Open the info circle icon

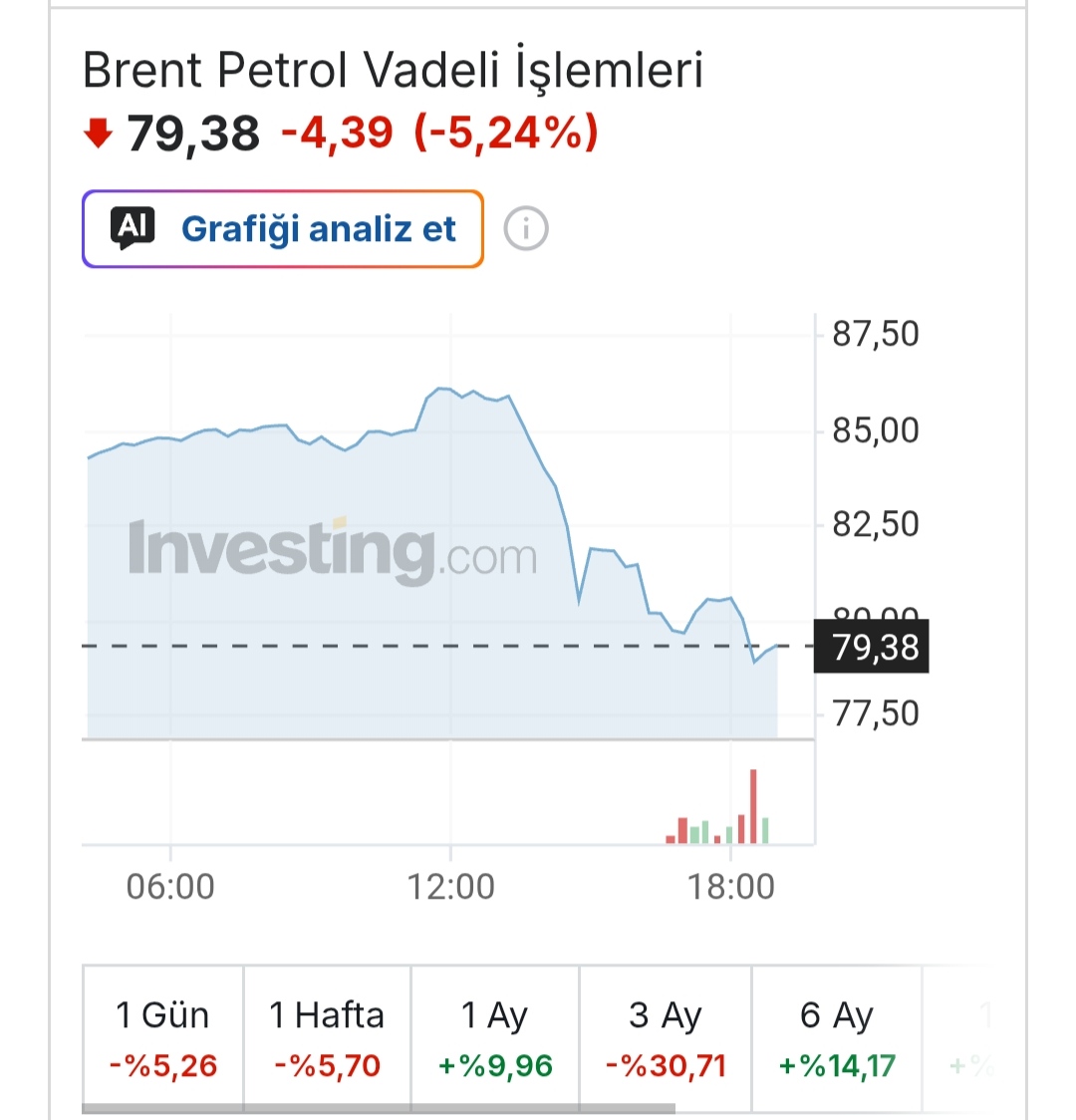[x=526, y=229]
